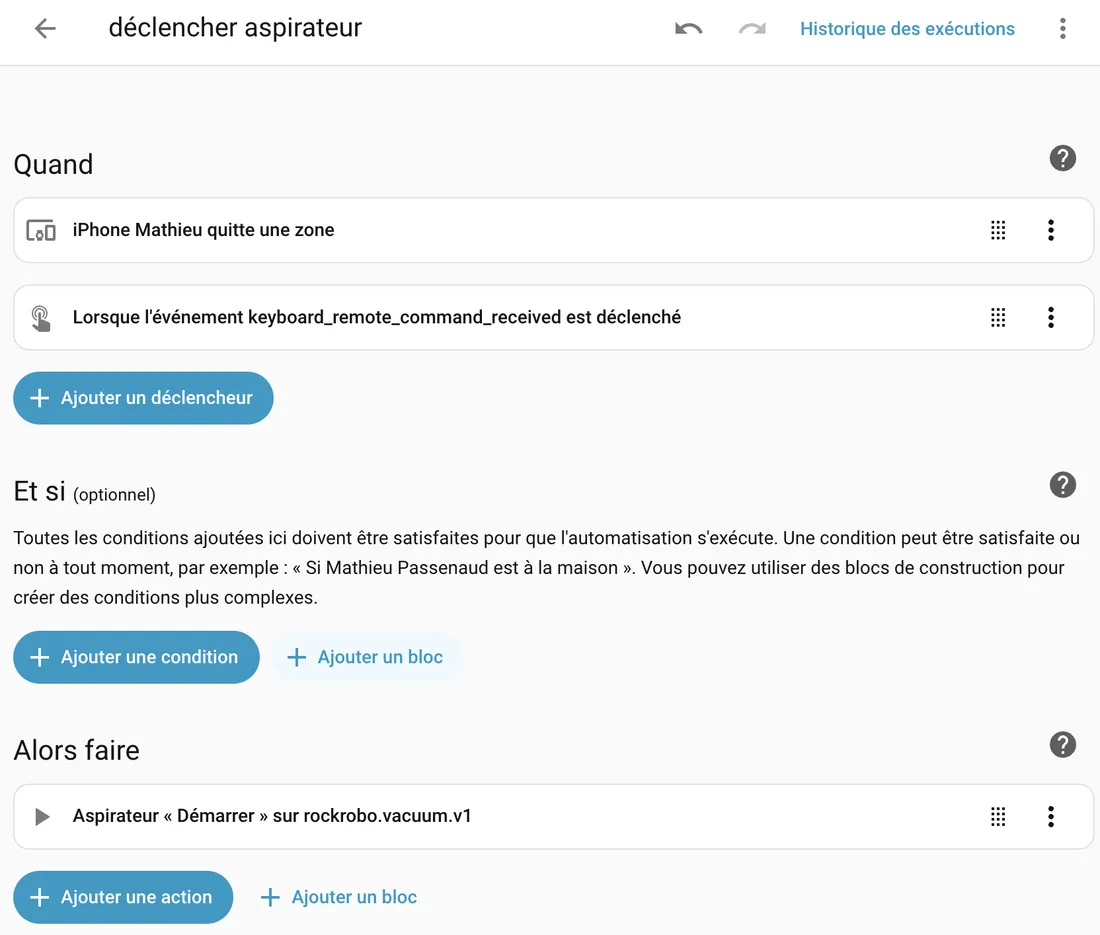1100x935 pixels.
Task: Grab the drag handle of iPhone Mathieu trigger
Action: pyautogui.click(x=998, y=230)
